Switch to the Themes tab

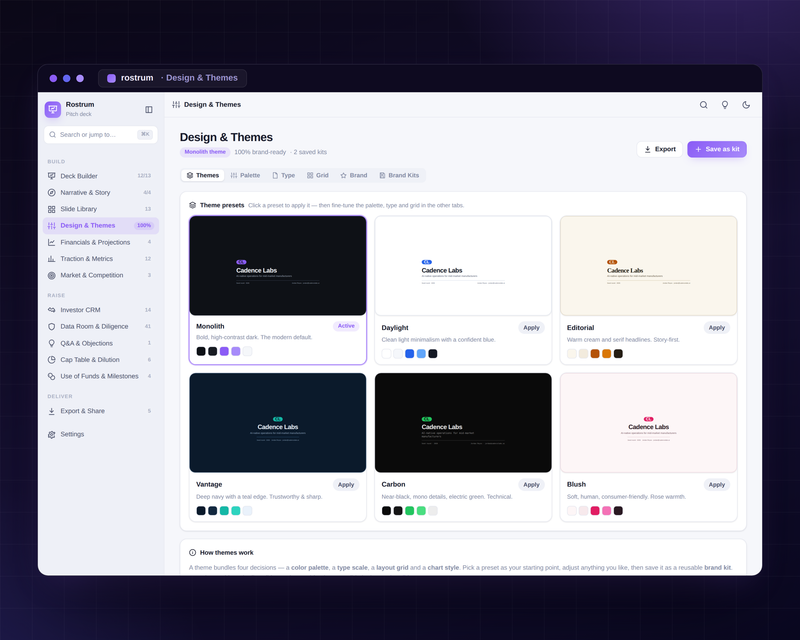coord(203,175)
